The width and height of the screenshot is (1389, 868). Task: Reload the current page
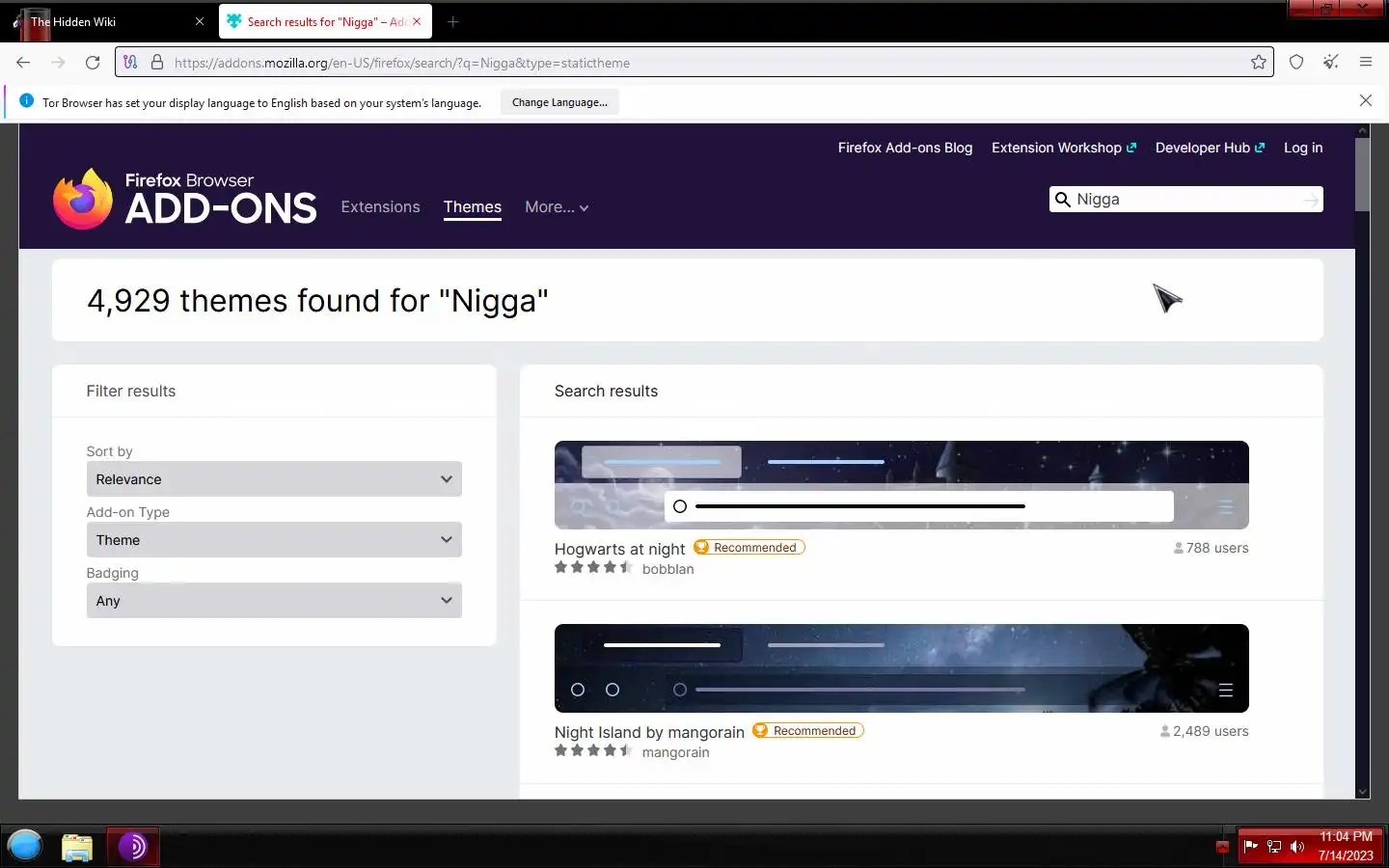point(93,63)
